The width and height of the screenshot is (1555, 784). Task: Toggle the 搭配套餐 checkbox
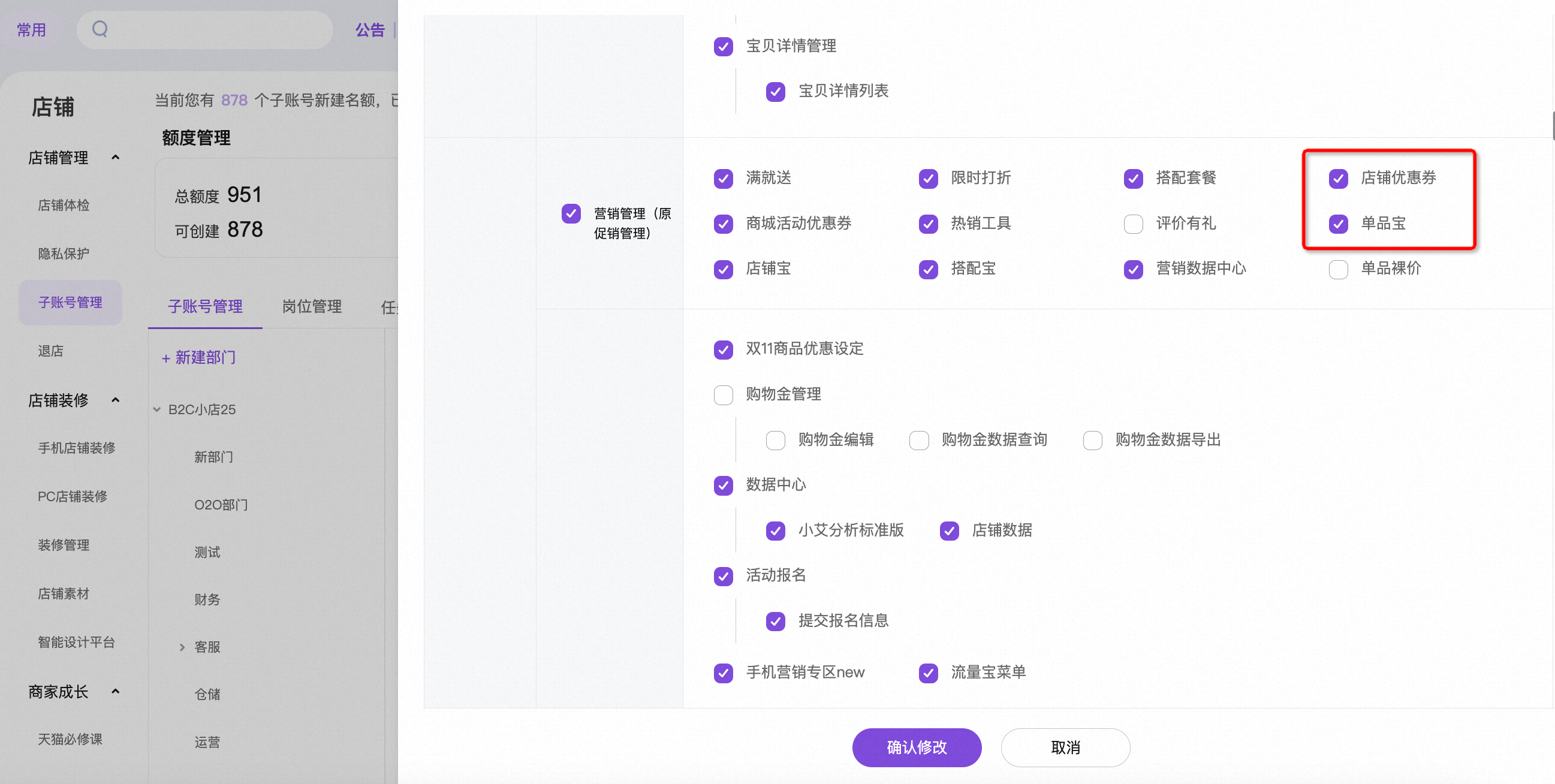coord(1134,179)
